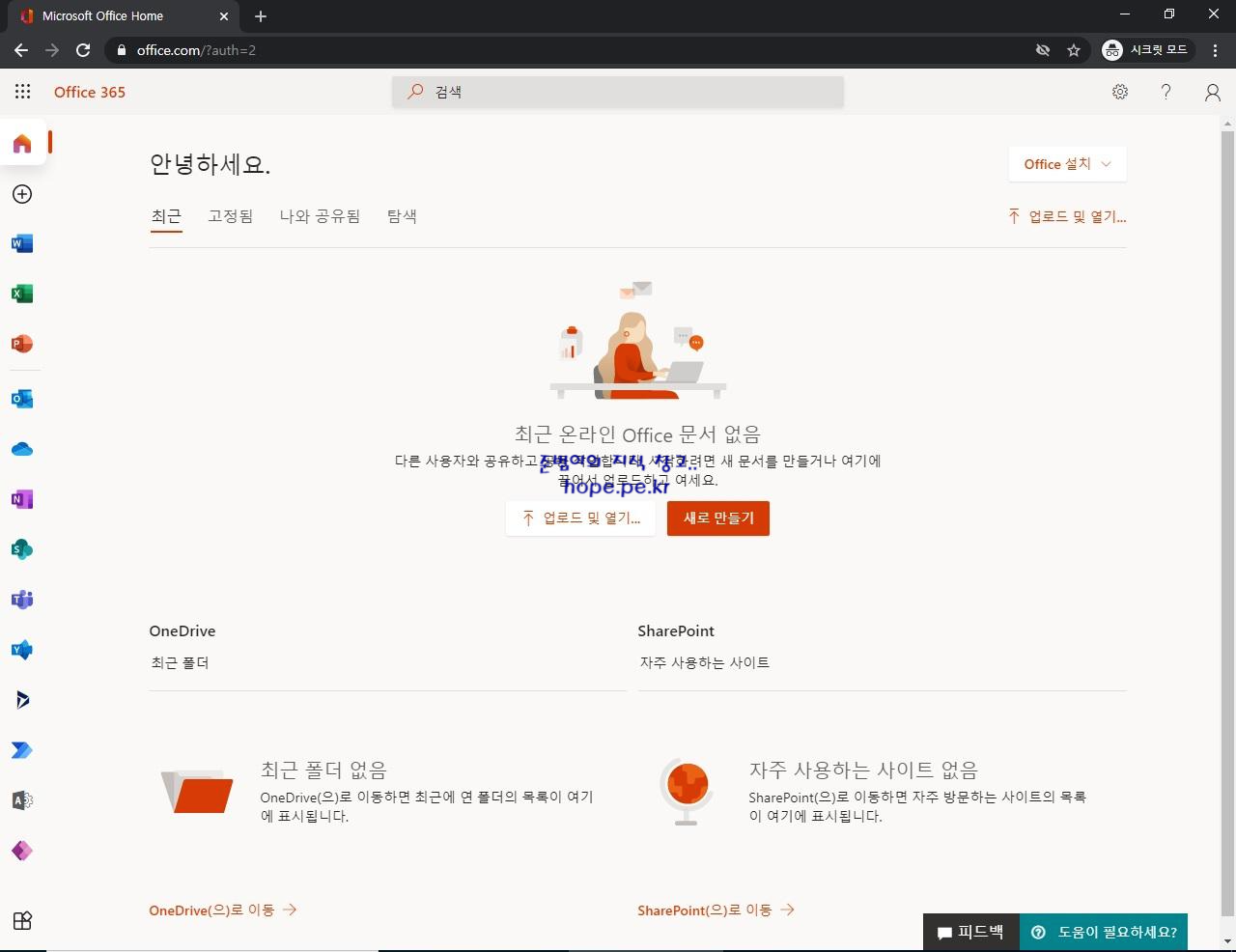1236x952 pixels.
Task: Click the 새로 만들기 button
Action: (x=718, y=518)
